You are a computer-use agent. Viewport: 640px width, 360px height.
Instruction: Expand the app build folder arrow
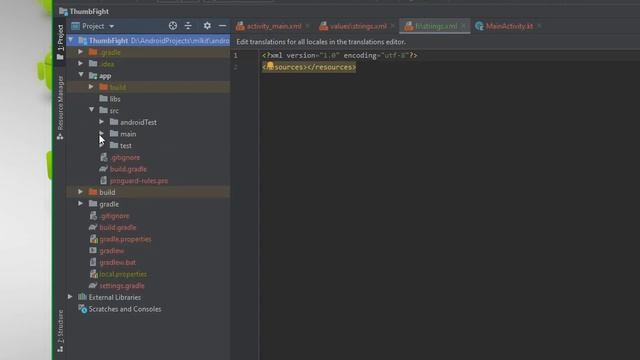pos(91,87)
